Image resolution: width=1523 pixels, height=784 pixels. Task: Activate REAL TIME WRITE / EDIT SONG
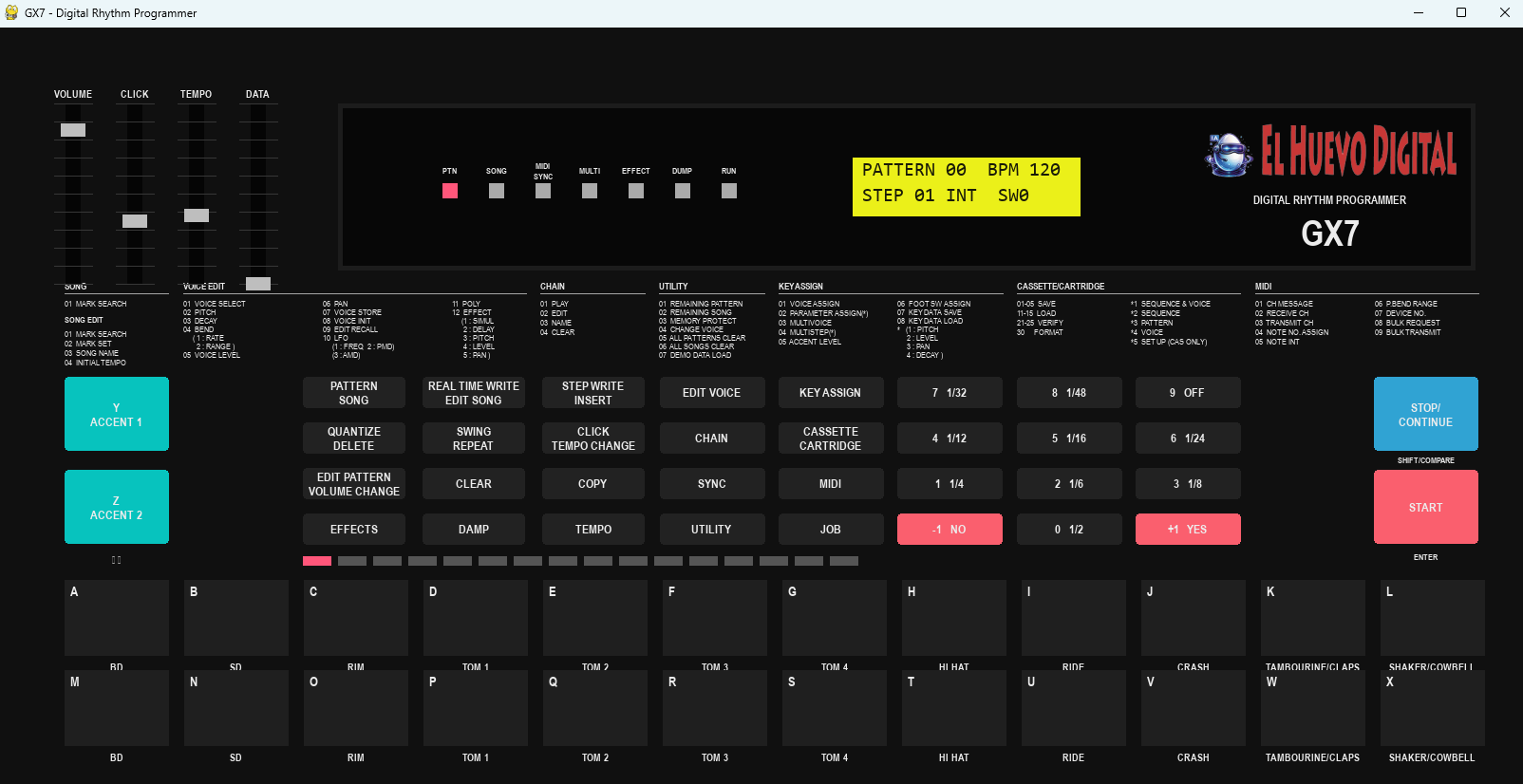point(474,393)
